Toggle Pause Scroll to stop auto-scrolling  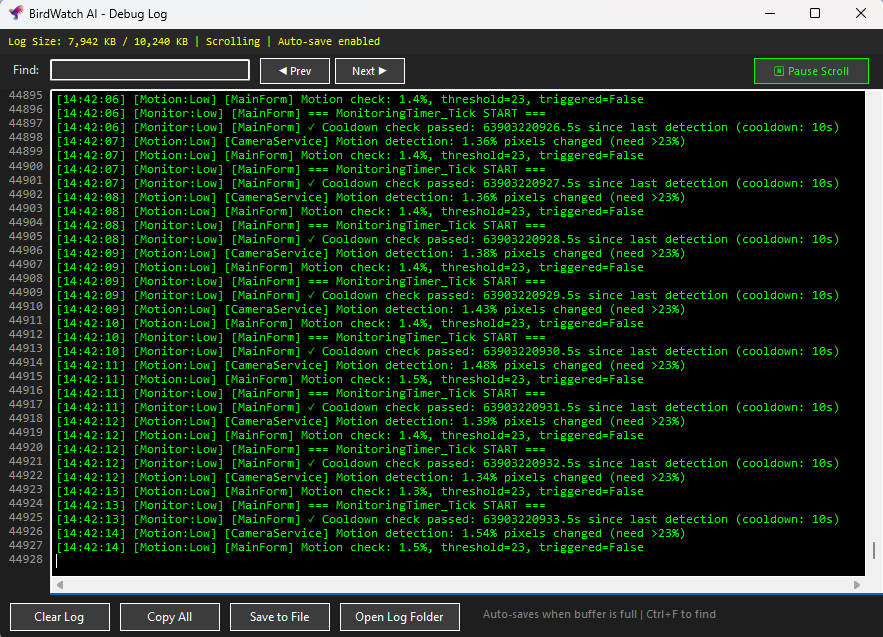click(810, 71)
